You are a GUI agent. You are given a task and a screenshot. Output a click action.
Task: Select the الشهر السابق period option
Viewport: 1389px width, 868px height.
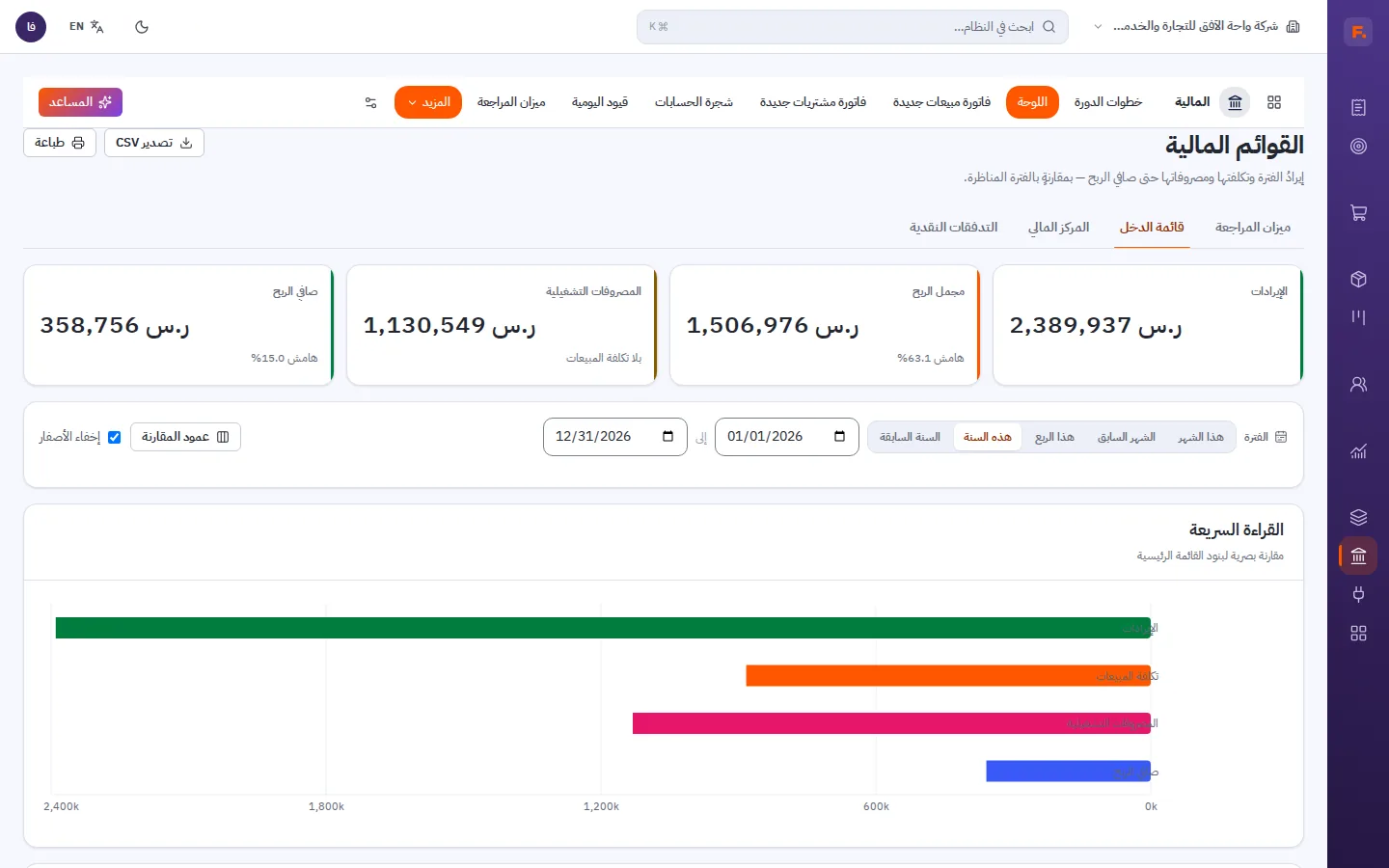pos(1126,437)
